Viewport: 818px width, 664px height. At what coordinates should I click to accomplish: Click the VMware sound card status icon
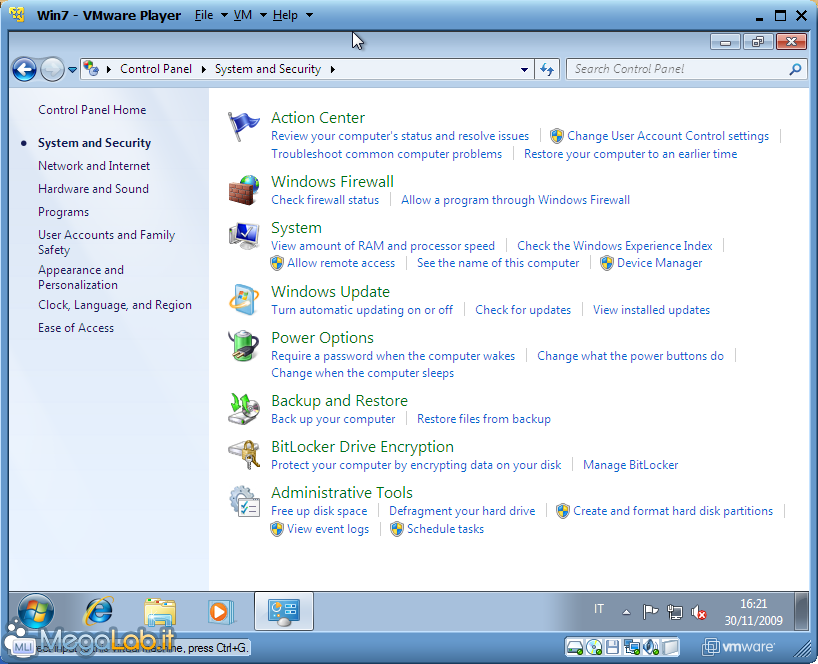tap(651, 648)
